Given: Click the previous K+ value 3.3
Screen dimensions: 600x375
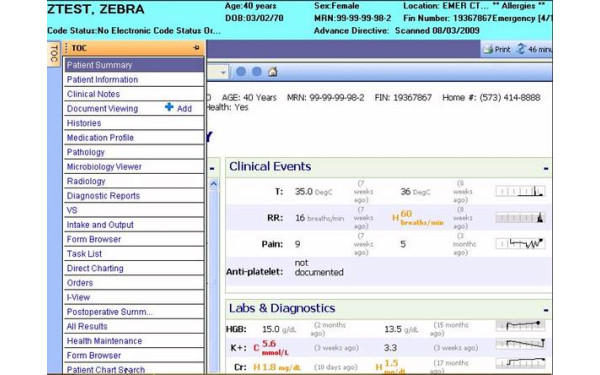Looking at the screenshot, I should coord(390,348).
